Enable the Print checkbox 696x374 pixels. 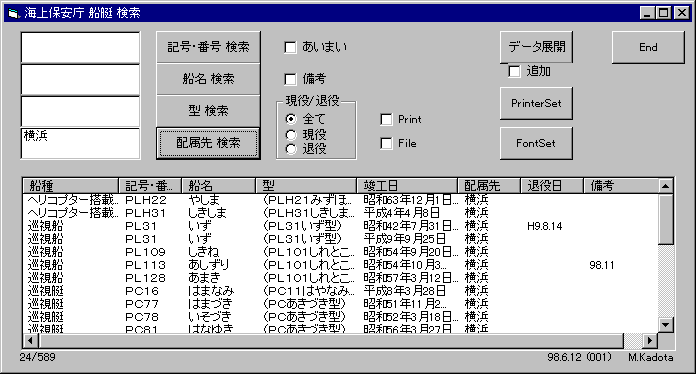click(x=387, y=120)
